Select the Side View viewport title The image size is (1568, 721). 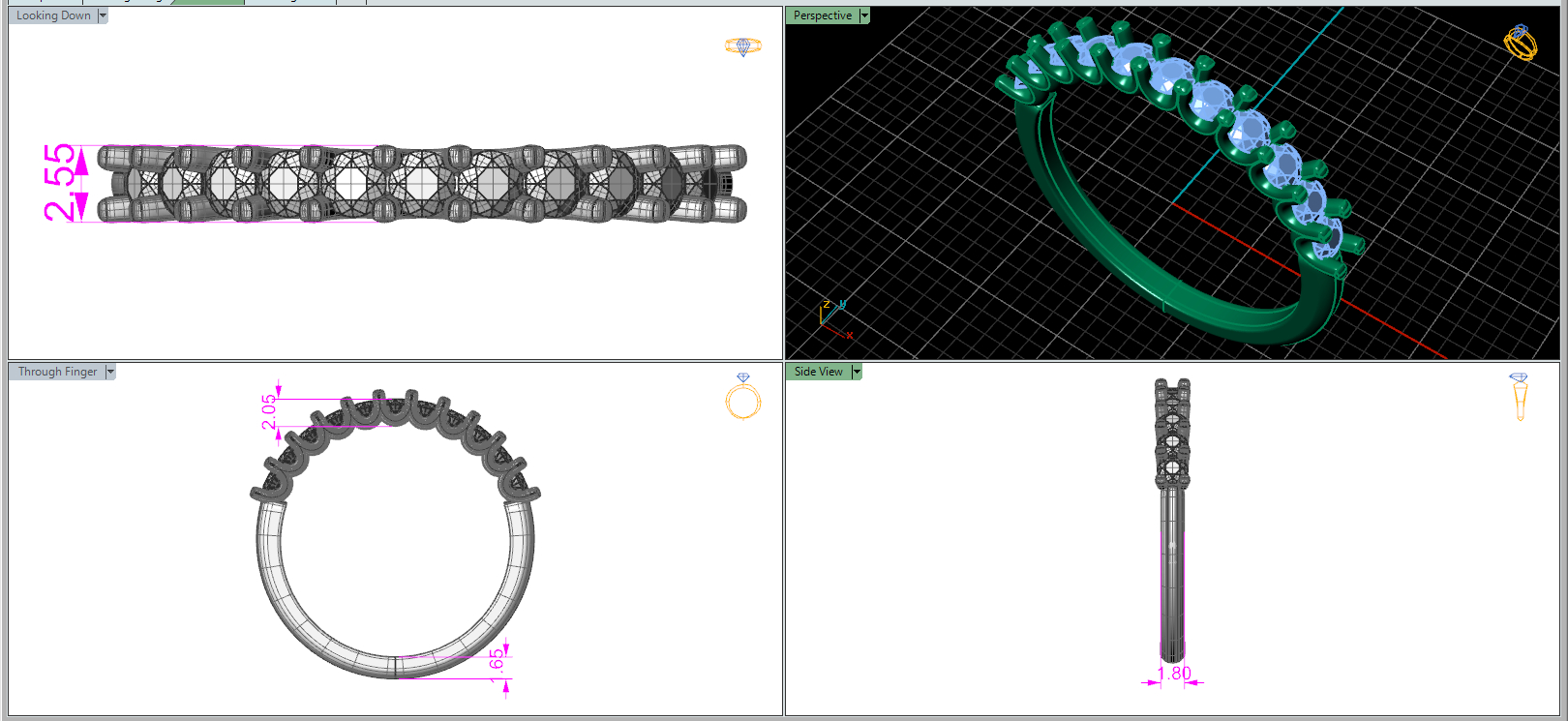point(819,372)
